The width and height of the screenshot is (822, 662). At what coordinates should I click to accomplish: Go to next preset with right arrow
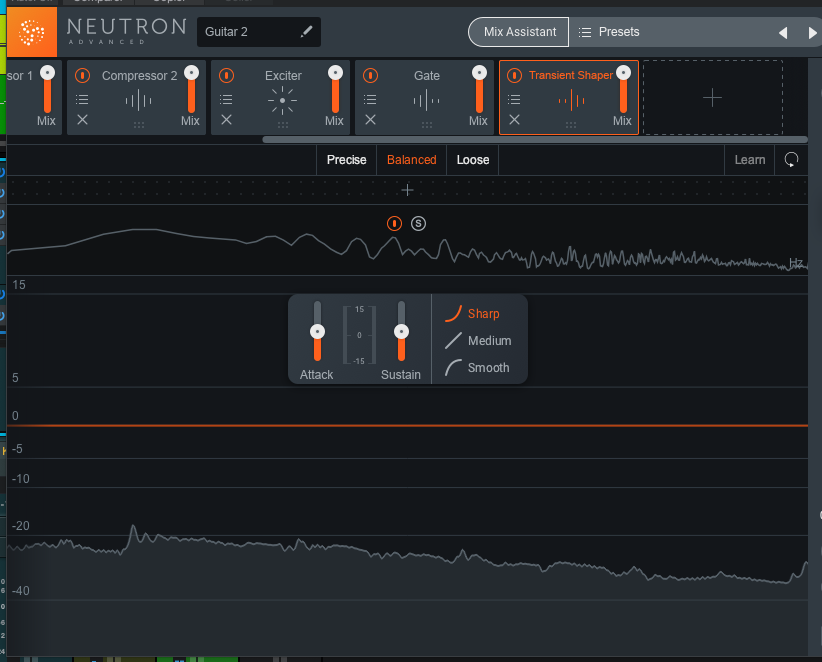812,33
